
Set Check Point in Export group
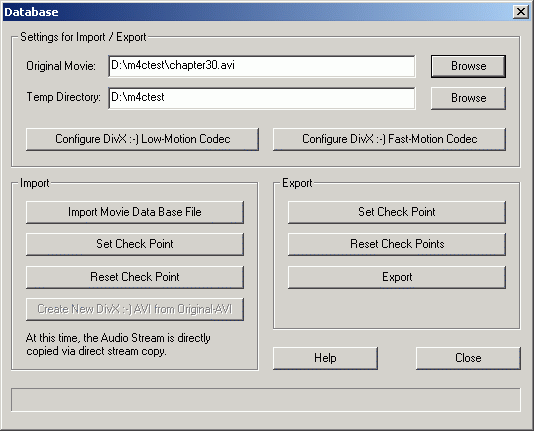click(397, 212)
